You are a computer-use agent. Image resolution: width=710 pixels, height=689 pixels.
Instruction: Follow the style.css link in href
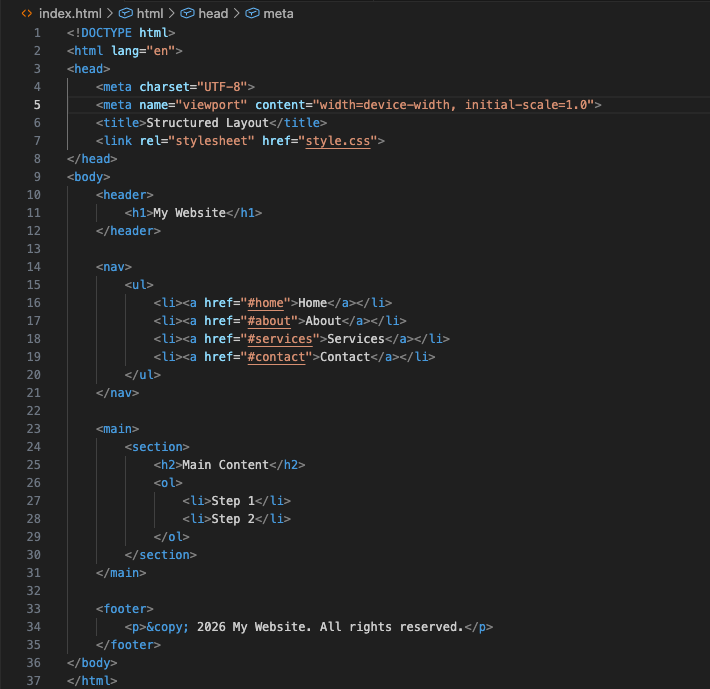(x=338, y=141)
